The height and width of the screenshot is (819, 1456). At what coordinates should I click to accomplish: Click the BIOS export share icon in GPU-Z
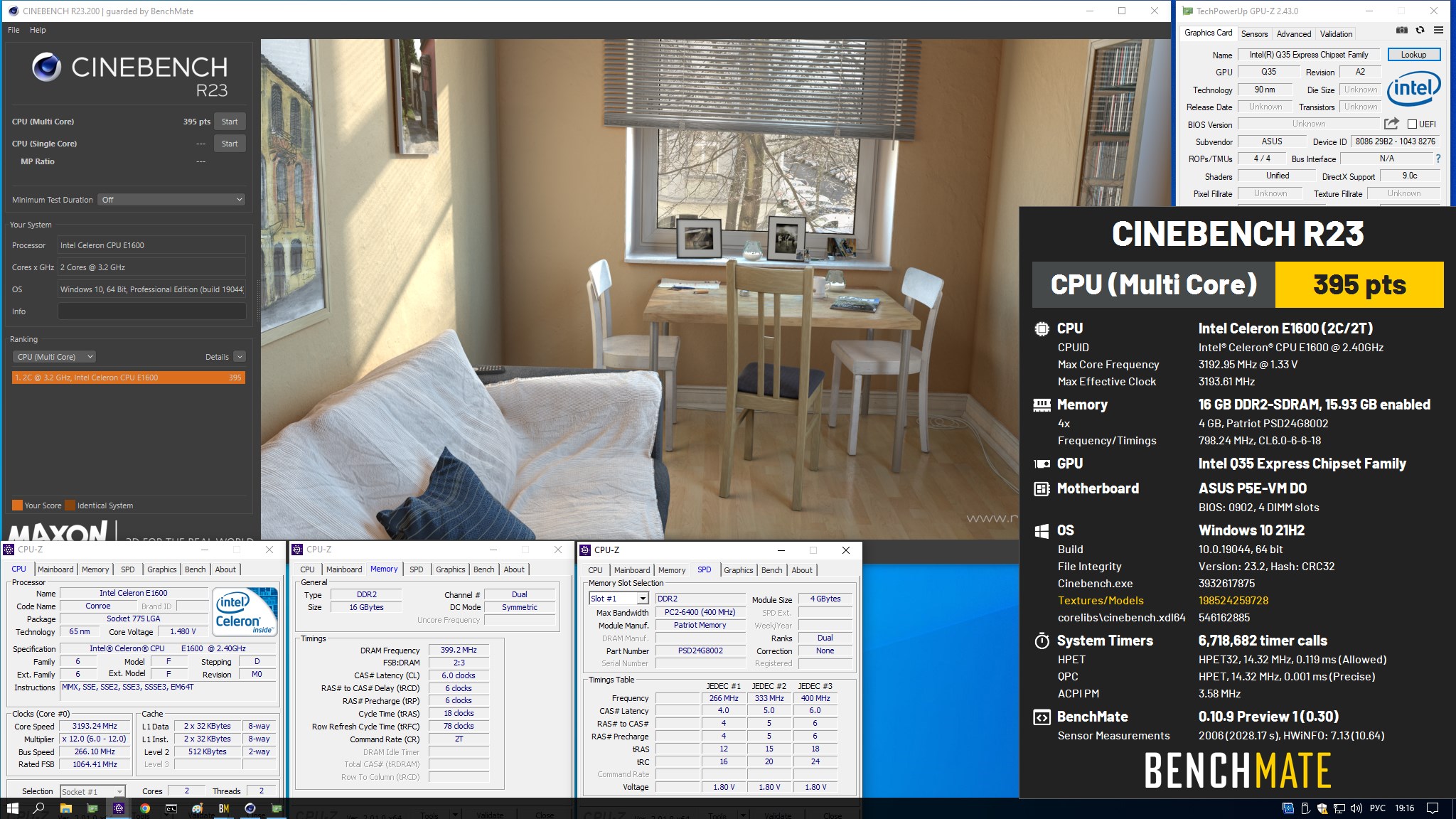point(1391,124)
